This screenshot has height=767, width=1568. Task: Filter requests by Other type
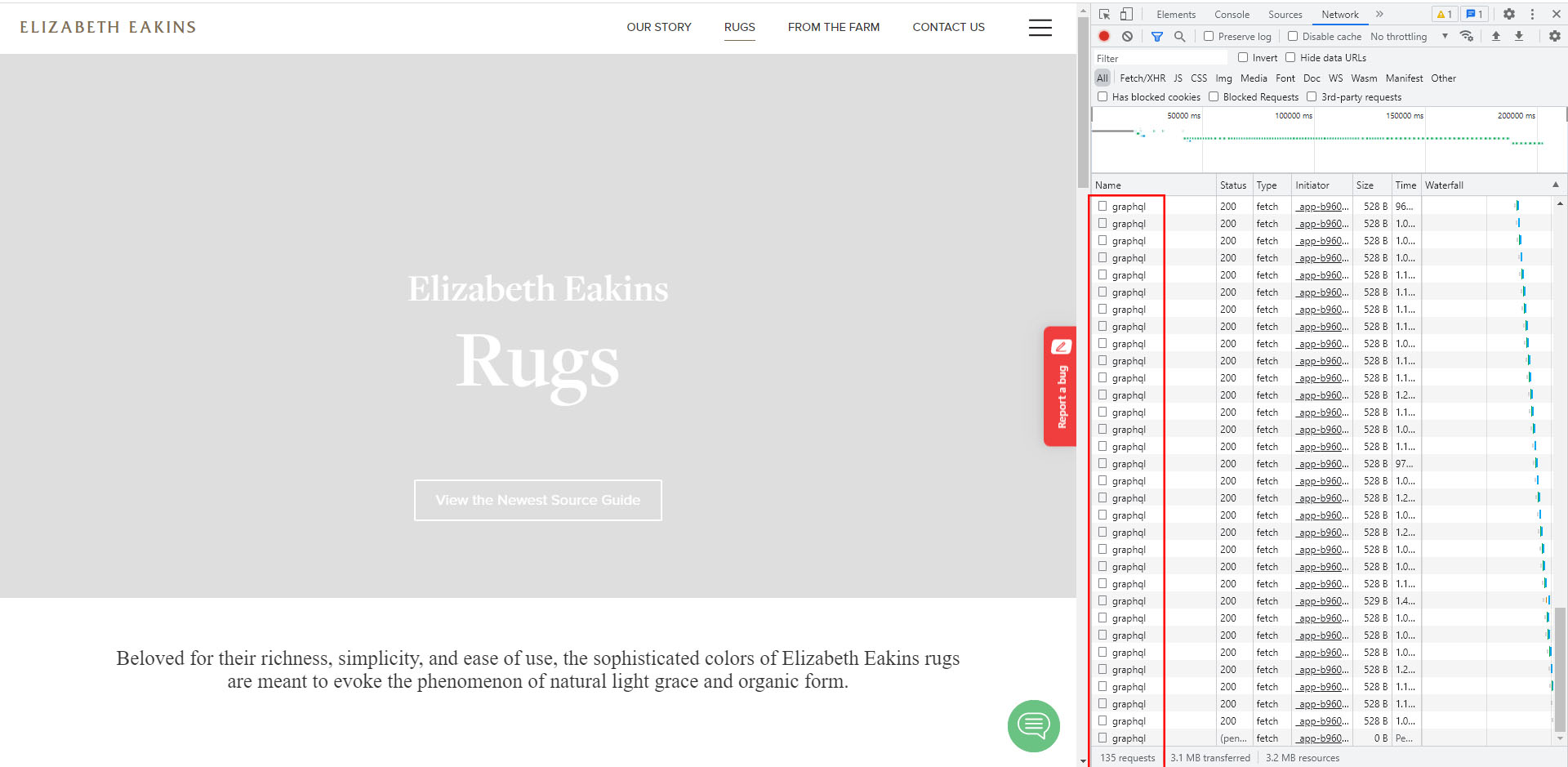pos(1443,78)
